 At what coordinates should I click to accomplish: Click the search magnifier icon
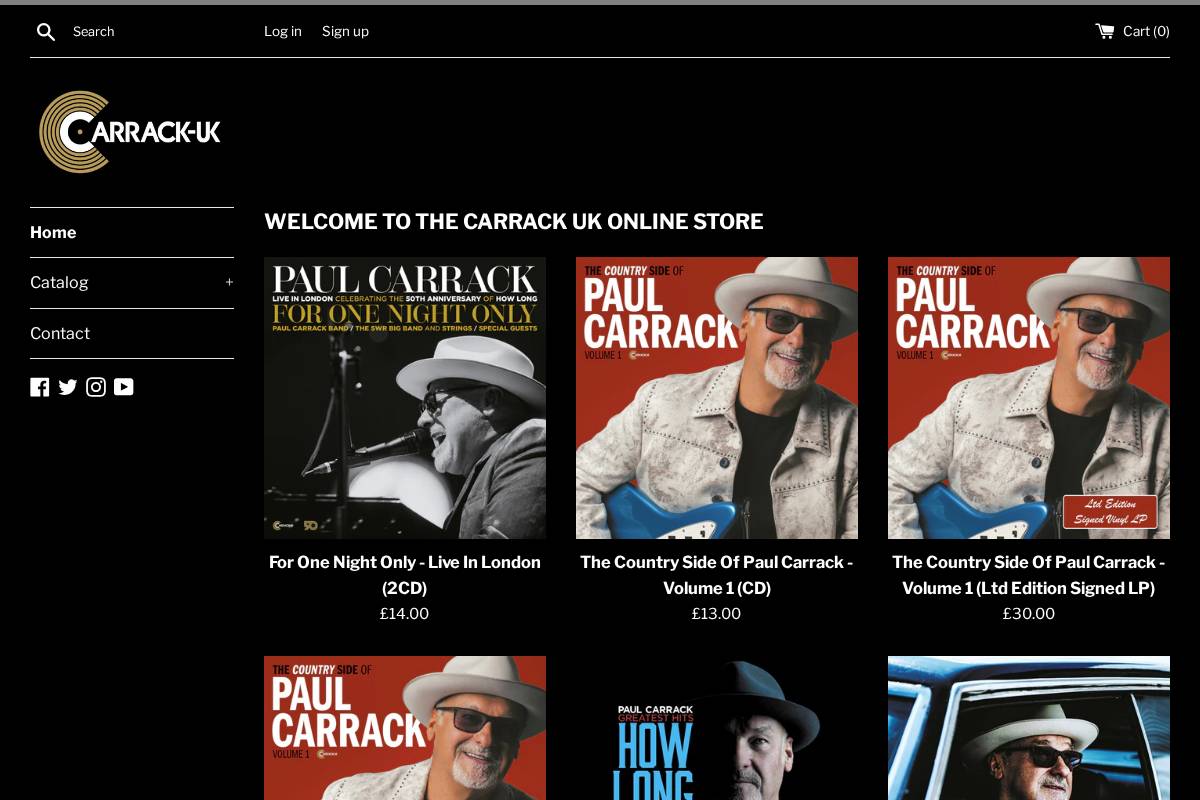click(x=46, y=31)
